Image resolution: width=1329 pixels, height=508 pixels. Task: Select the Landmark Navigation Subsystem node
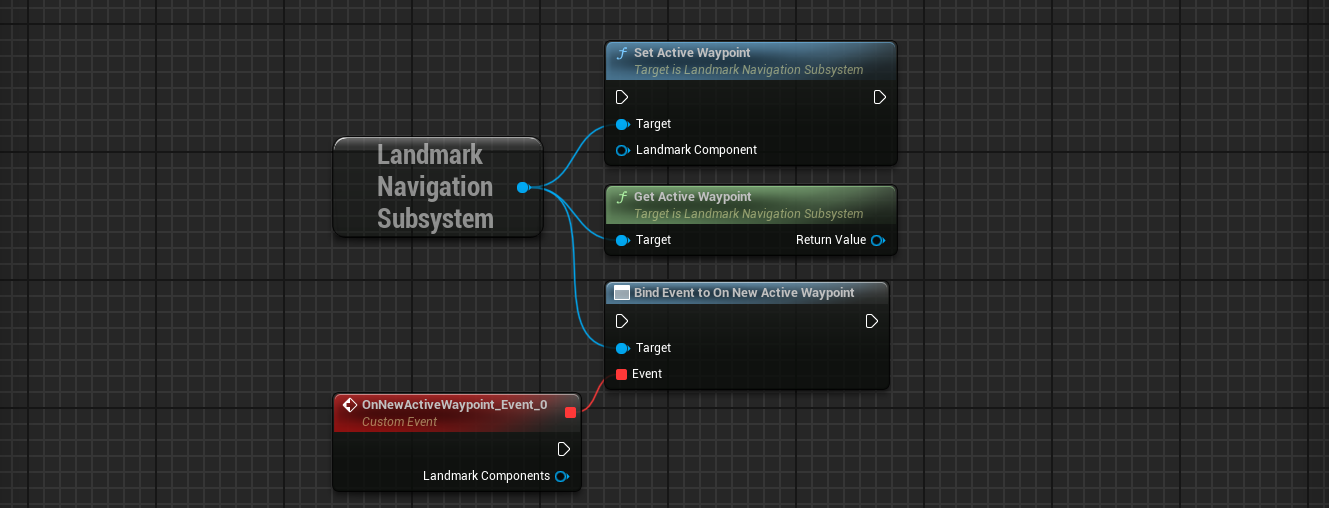(x=438, y=187)
